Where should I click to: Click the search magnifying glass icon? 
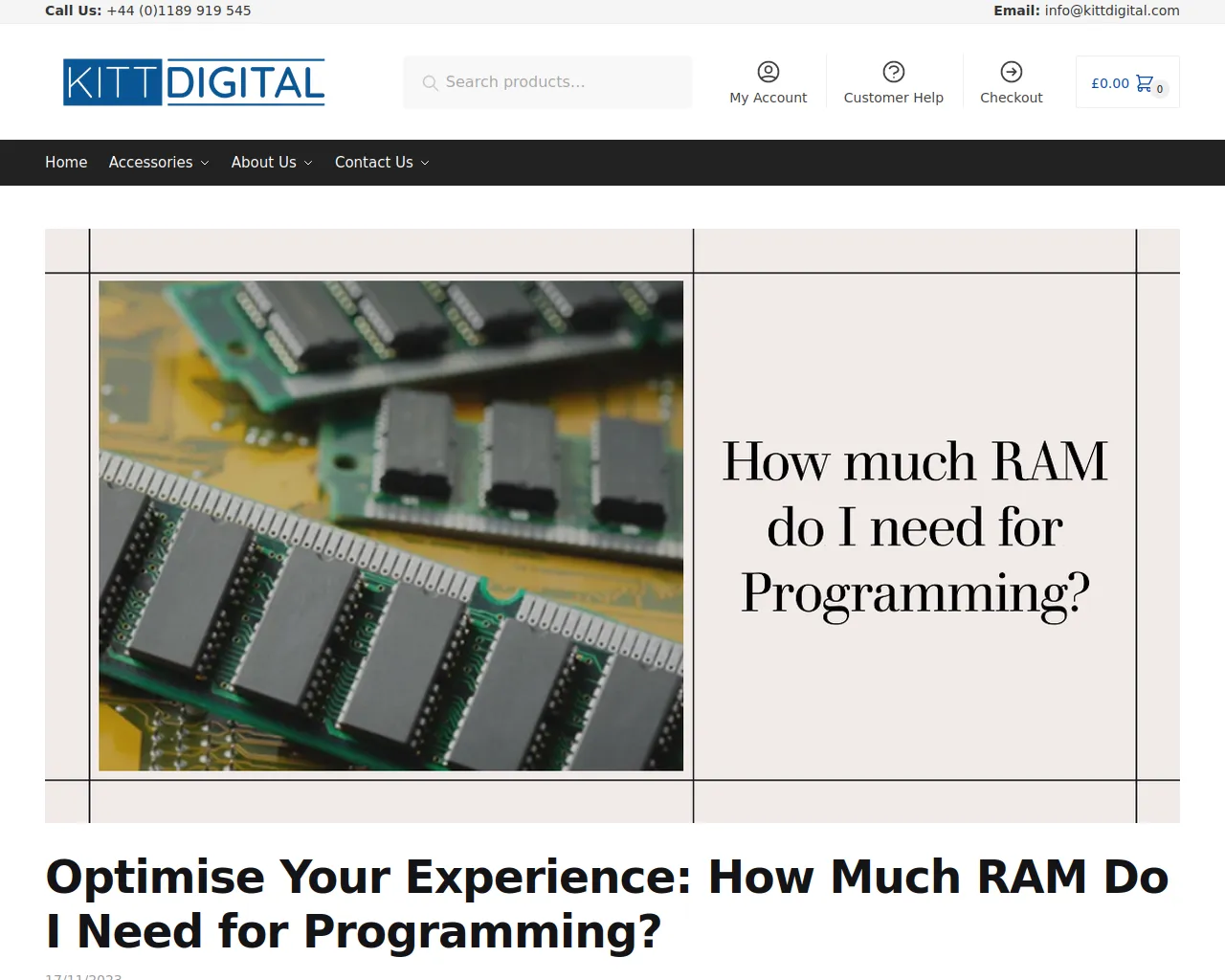pos(431,83)
